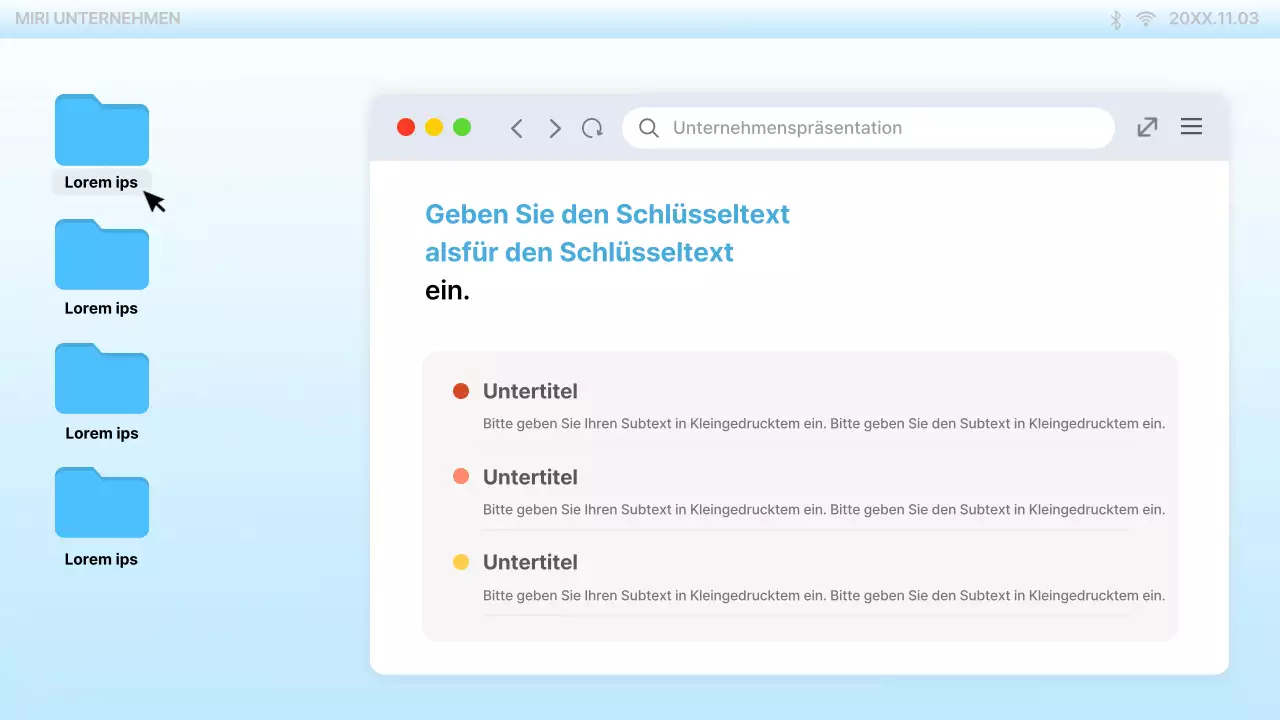Click MIRI UNTERNEHMEN in the menu bar
This screenshot has width=1280, height=720.
(x=97, y=18)
